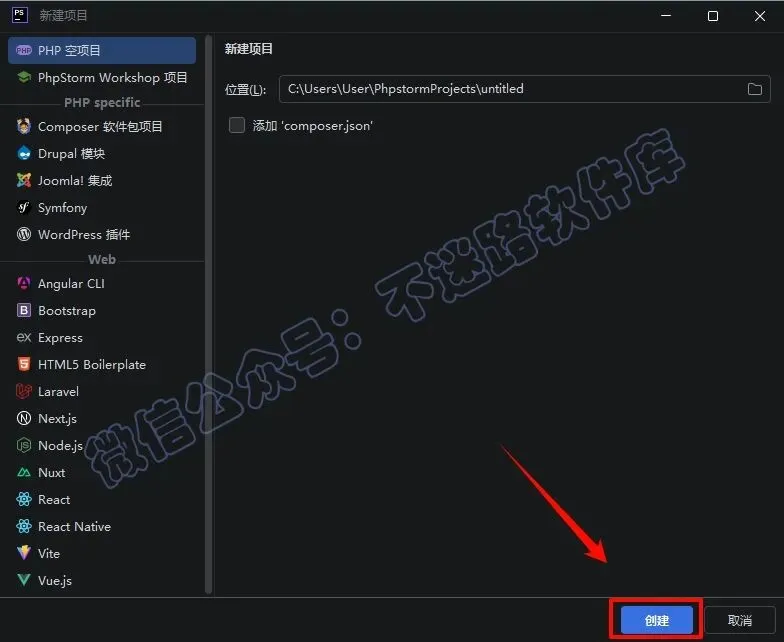Viewport: 784px width, 642px height.
Task: Click the HTML5 Boilerplate icon
Action: [x=24, y=364]
